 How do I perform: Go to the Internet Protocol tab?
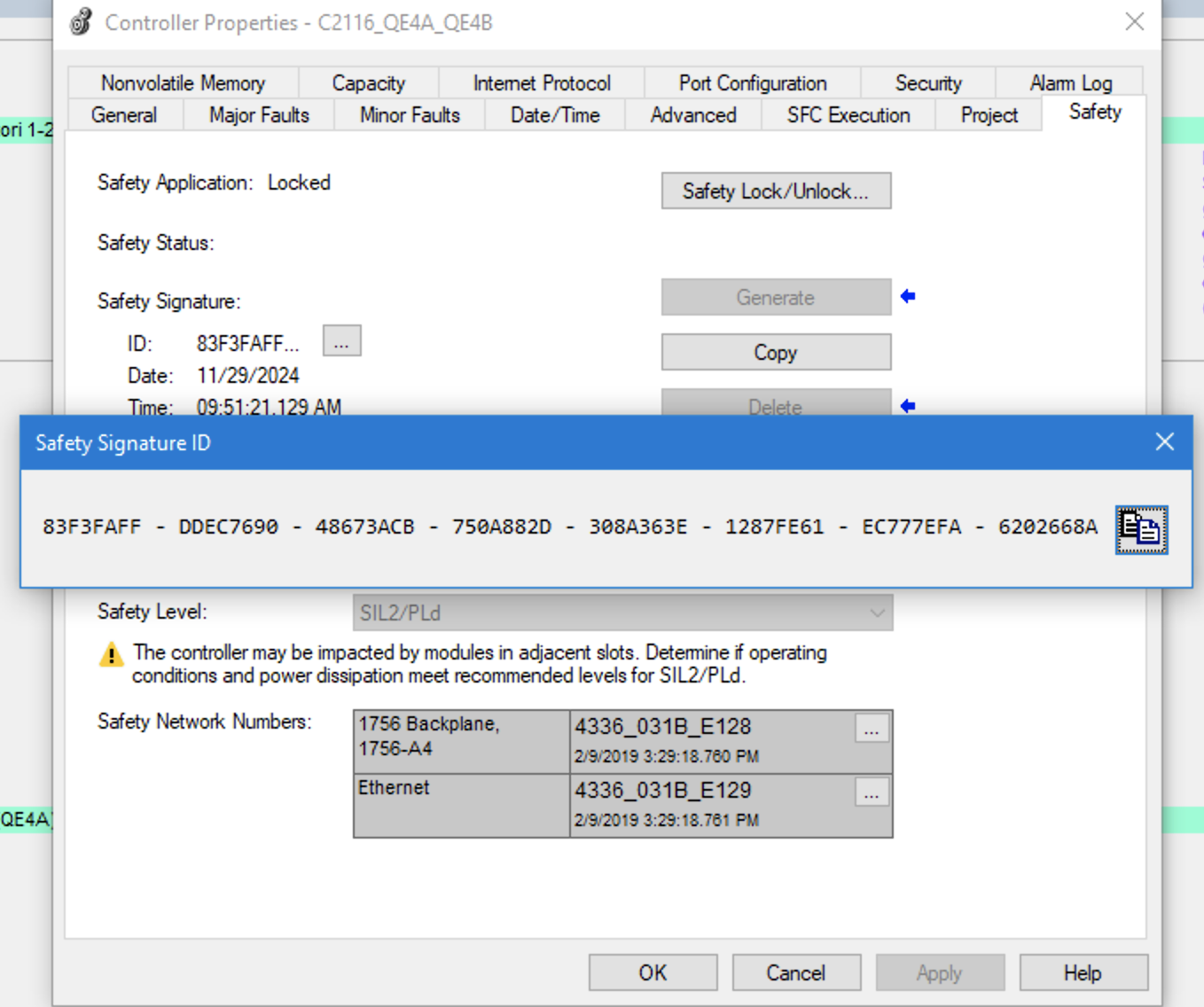[542, 83]
